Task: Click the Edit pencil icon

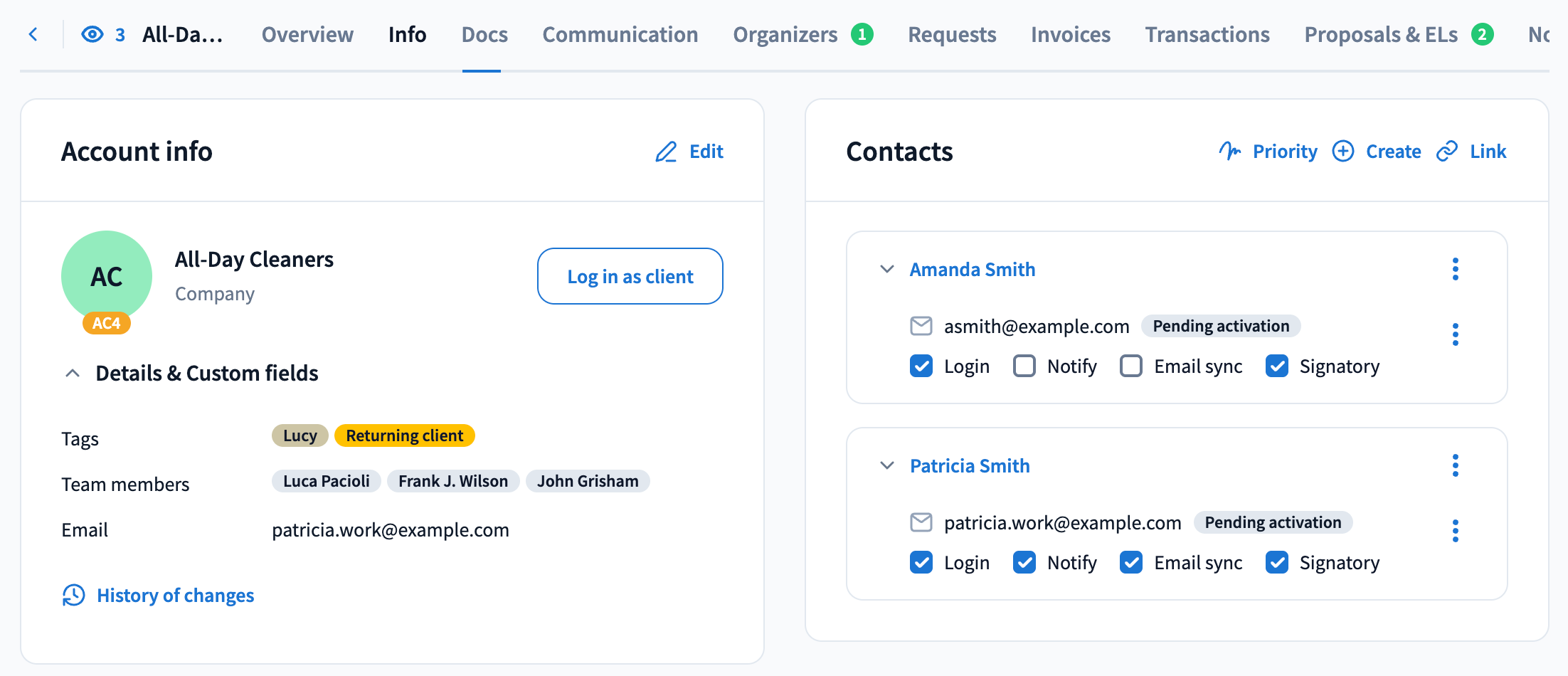Action: pyautogui.click(x=666, y=152)
